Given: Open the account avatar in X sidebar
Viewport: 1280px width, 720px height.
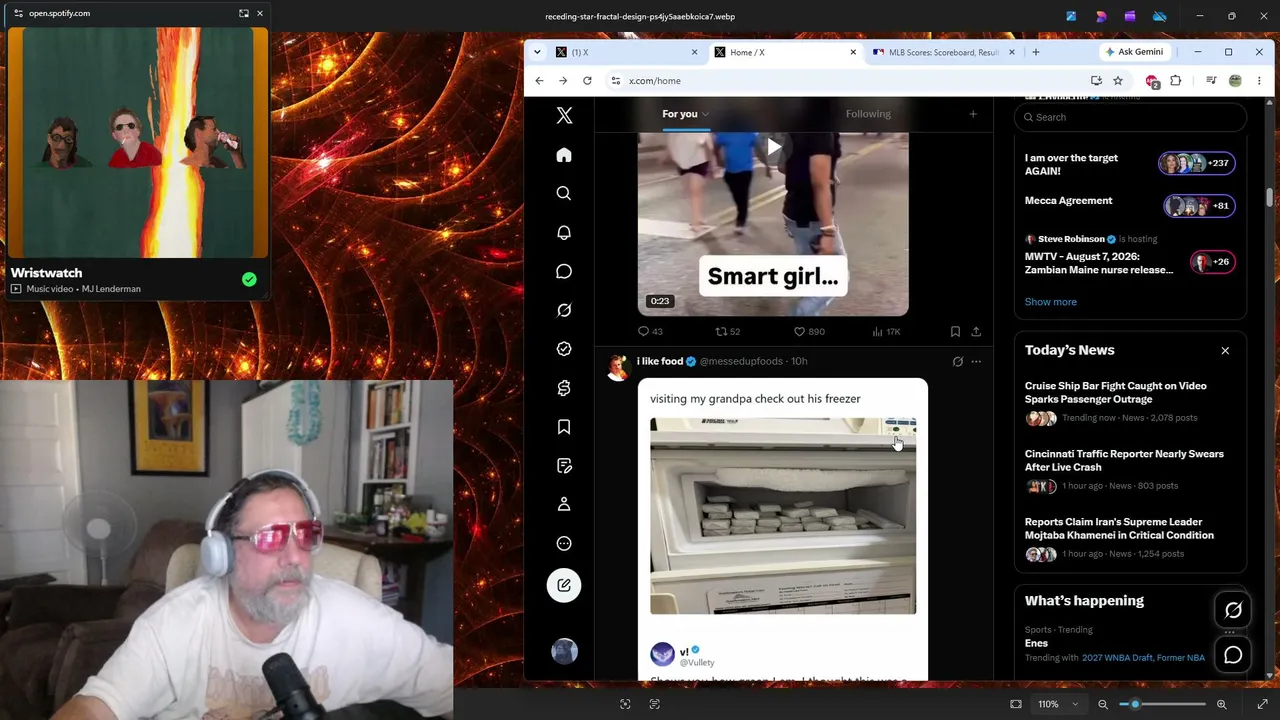Looking at the screenshot, I should [x=564, y=651].
